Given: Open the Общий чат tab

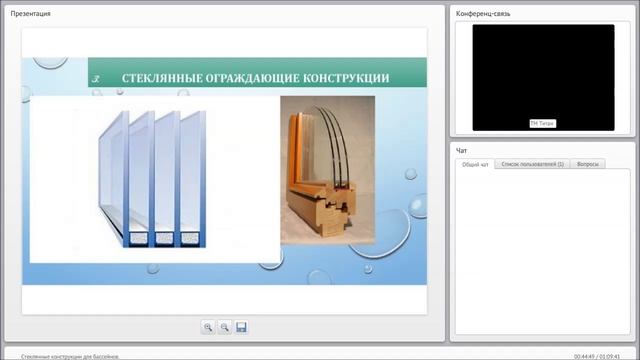Looking at the screenshot, I should [x=475, y=164].
